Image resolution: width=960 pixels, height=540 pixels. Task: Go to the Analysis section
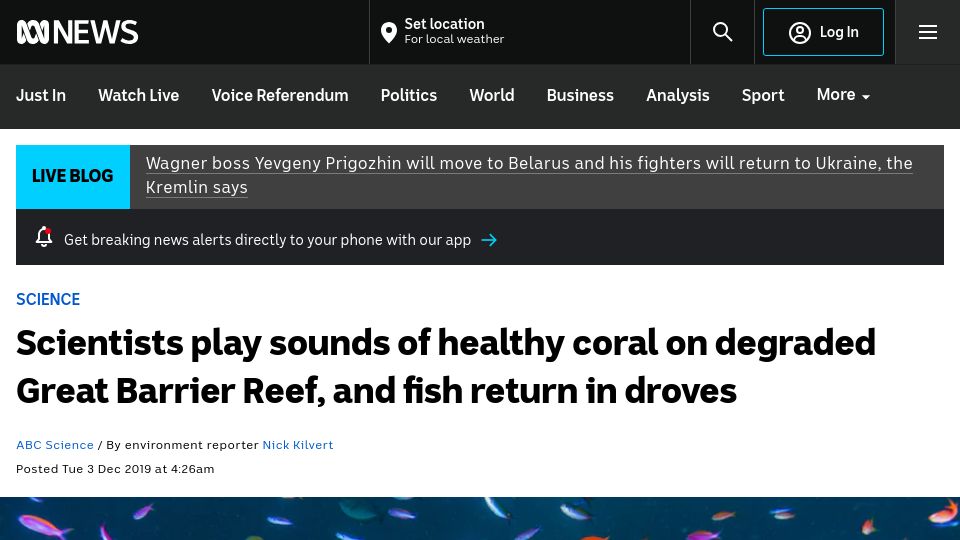[x=677, y=96]
